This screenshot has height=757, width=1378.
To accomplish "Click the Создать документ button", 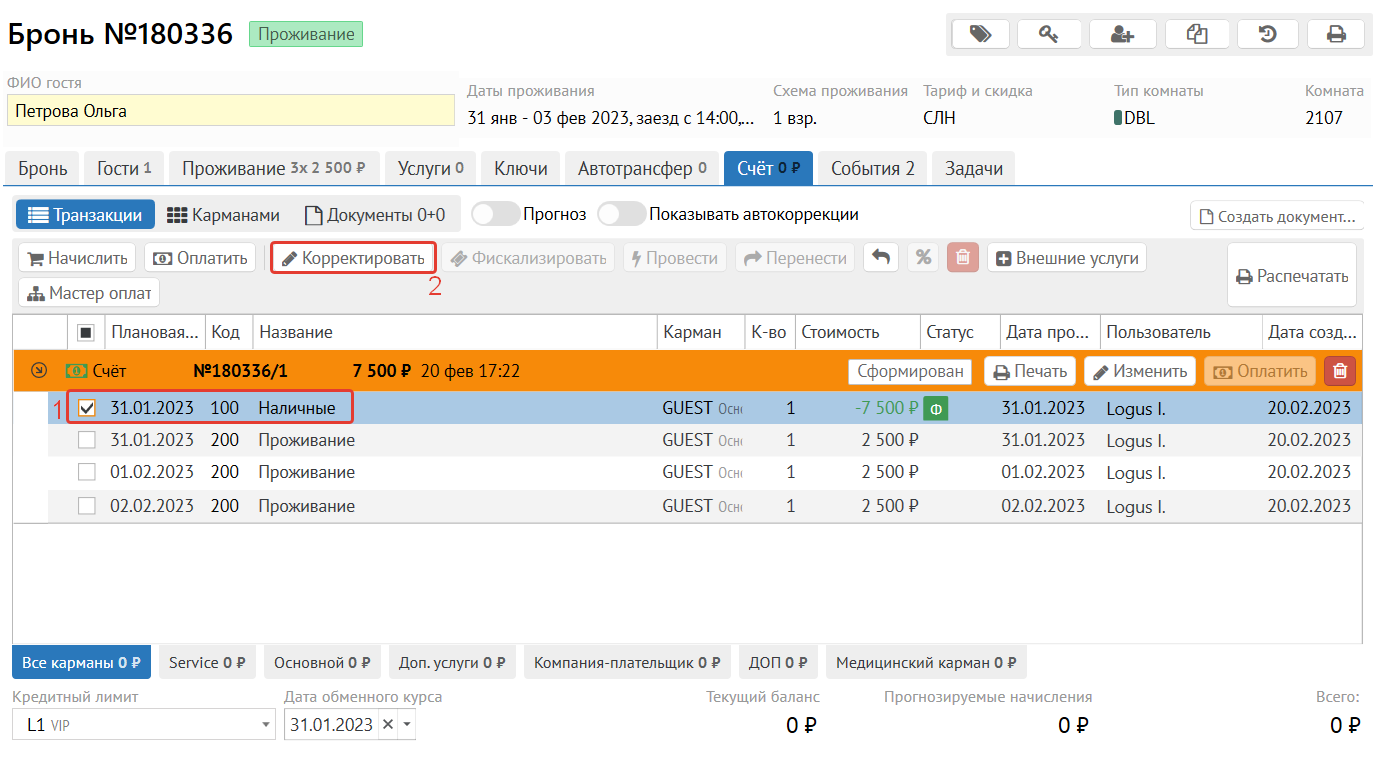I will tap(1276, 216).
